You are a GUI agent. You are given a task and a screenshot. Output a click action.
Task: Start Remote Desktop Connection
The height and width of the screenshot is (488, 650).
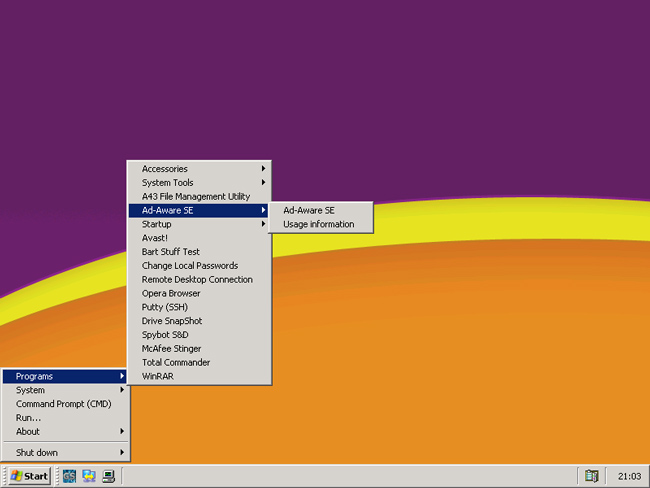pyautogui.click(x=199, y=279)
